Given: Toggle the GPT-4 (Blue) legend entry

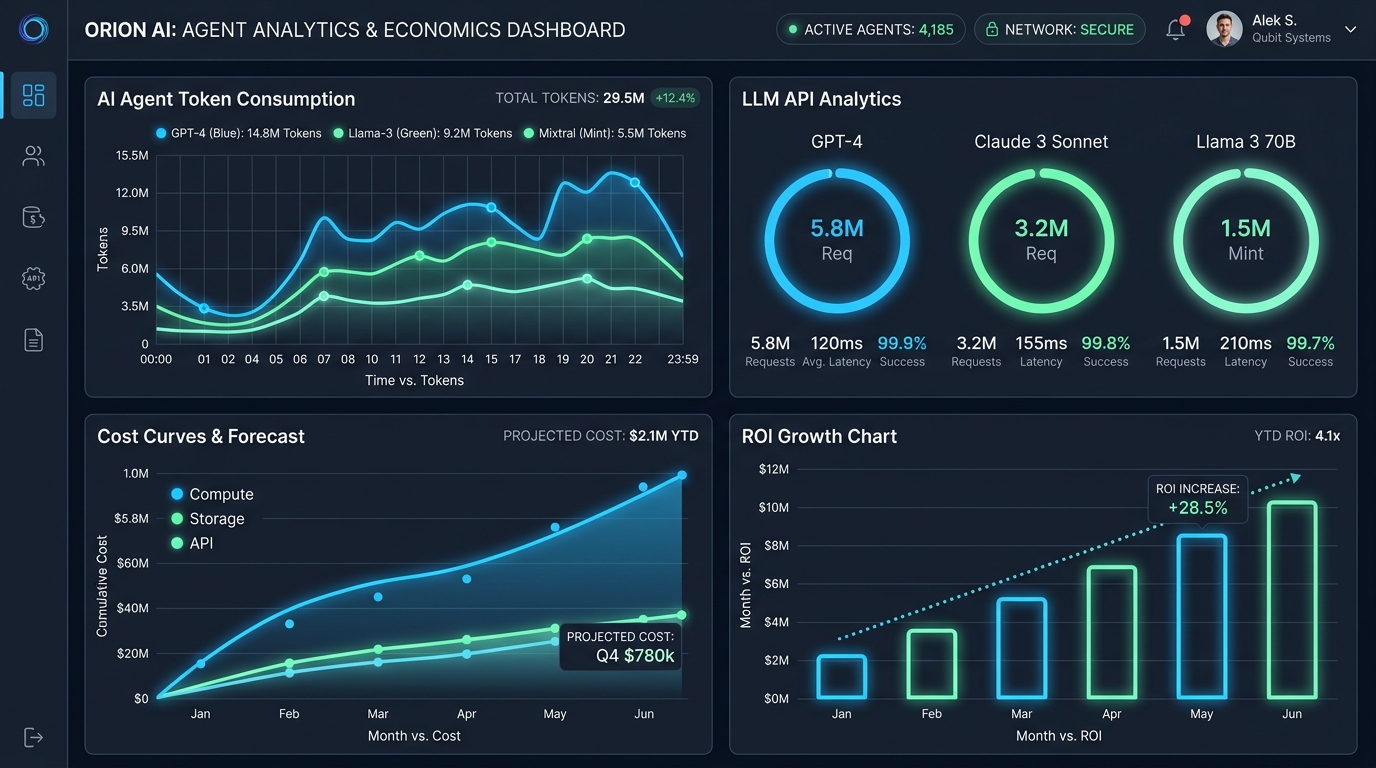Looking at the screenshot, I should tap(238, 133).
